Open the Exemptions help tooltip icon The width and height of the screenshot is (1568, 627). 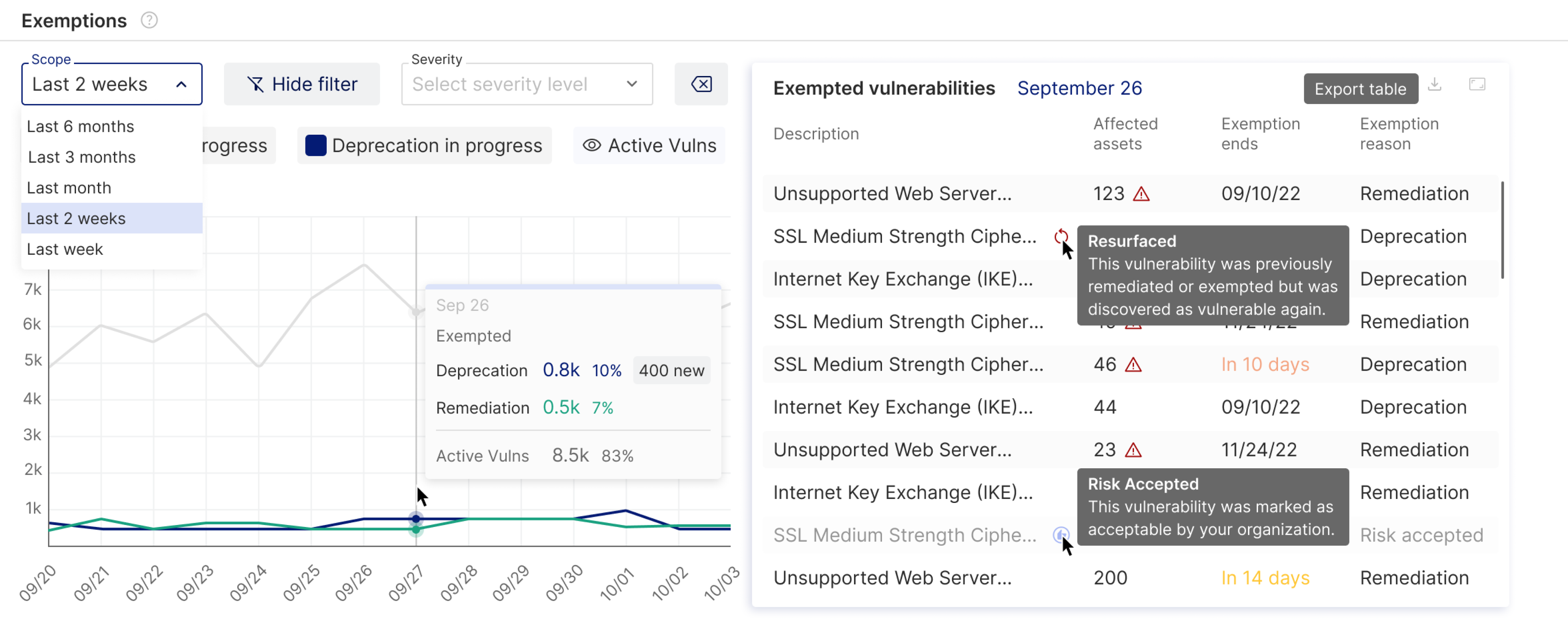(149, 20)
